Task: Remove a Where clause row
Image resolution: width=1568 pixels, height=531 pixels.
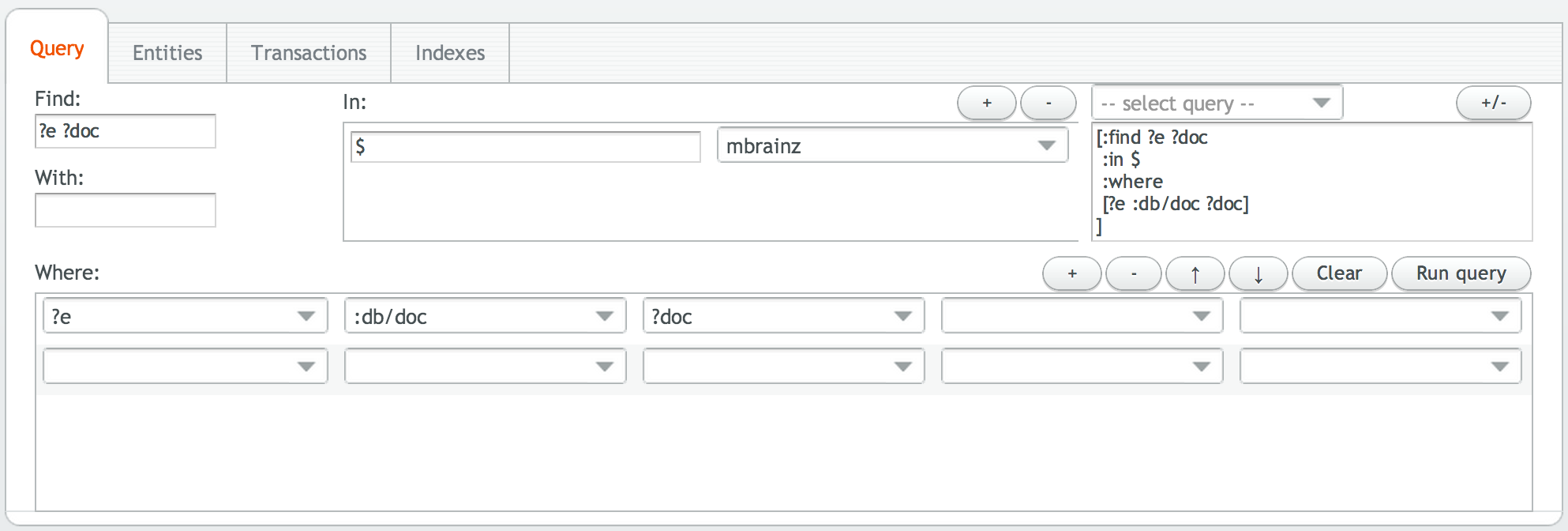Action: tap(1134, 273)
